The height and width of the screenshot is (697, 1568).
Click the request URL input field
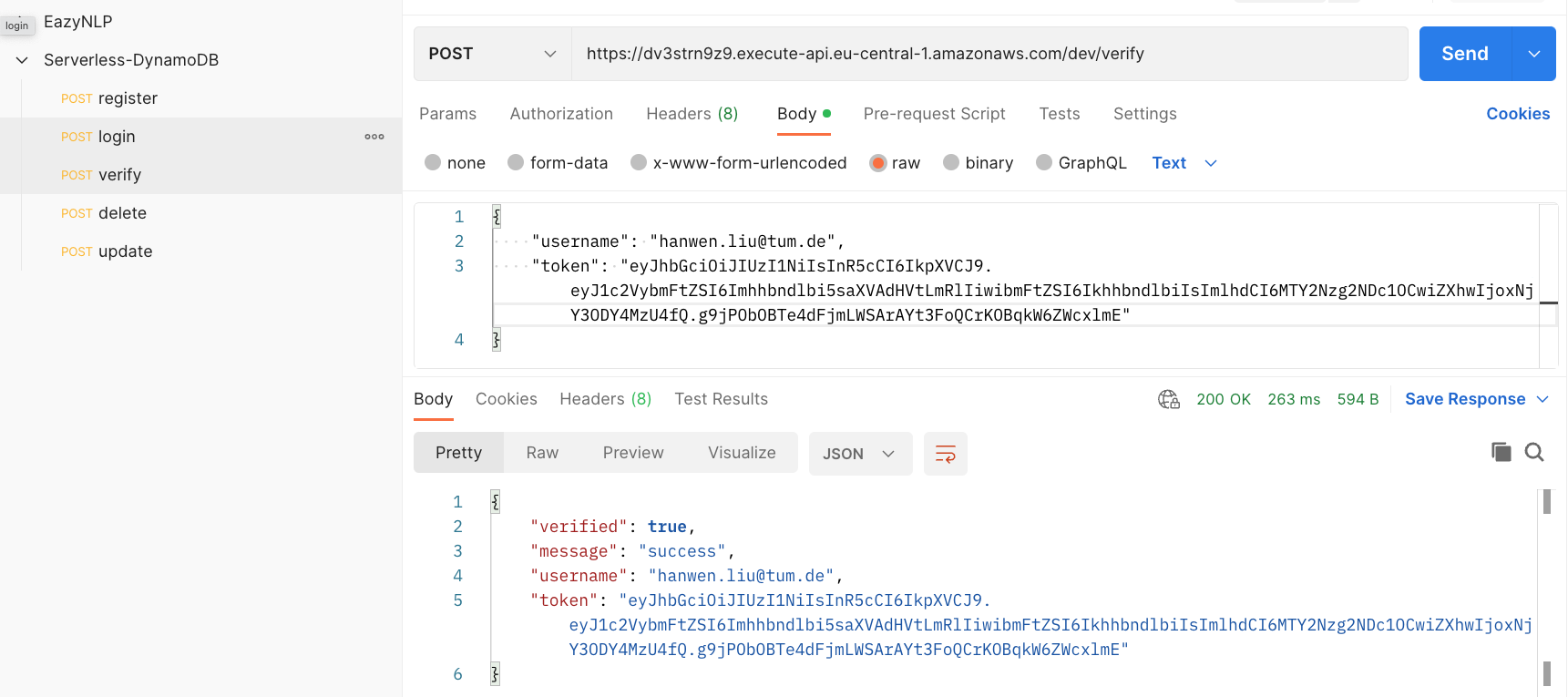989,54
